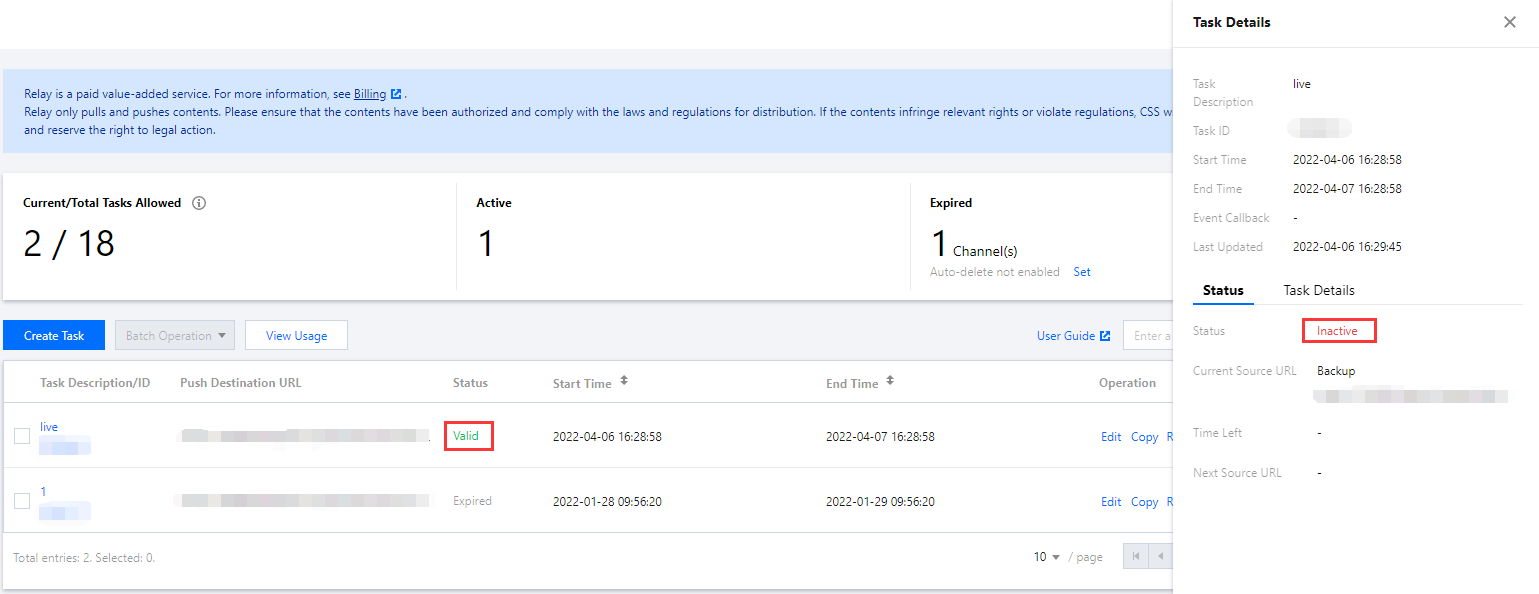Click the View Usage button
The image size is (1539, 594).
(296, 336)
